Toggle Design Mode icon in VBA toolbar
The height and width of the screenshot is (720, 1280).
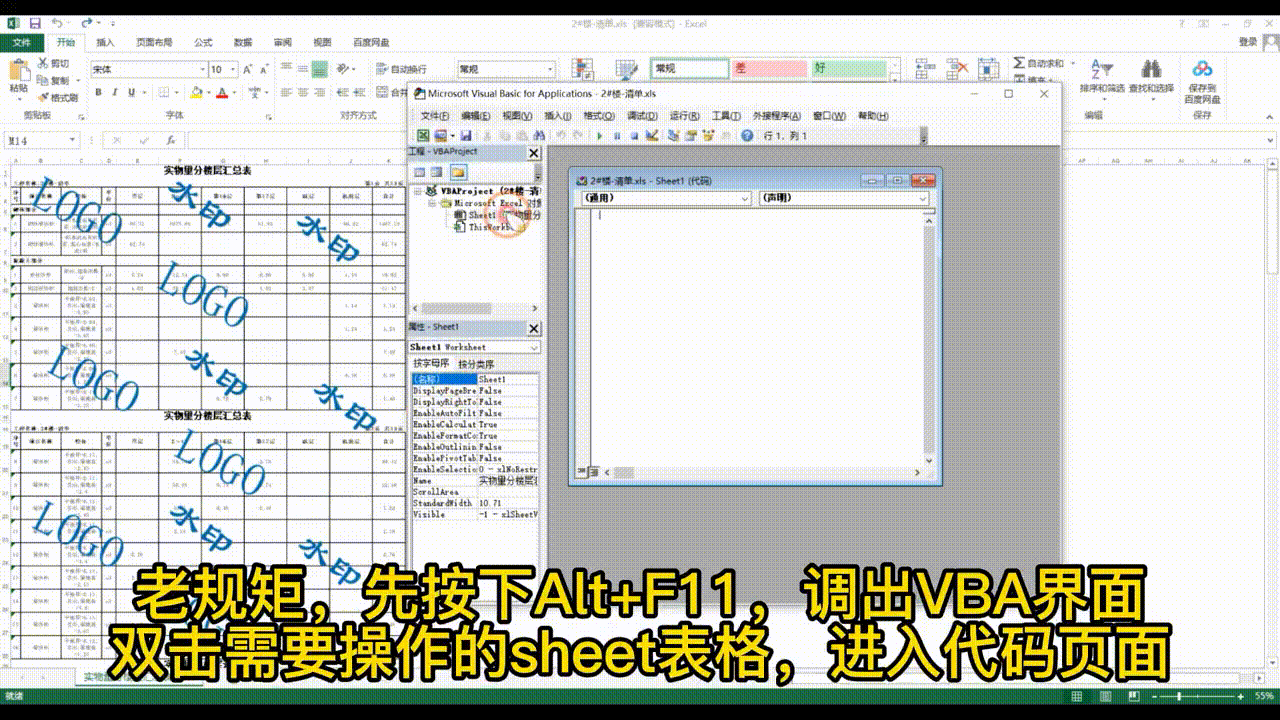click(652, 135)
